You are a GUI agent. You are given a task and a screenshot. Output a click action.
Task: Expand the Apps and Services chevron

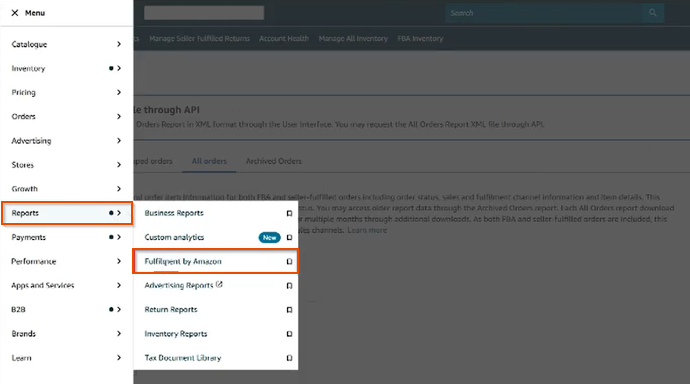[119, 285]
